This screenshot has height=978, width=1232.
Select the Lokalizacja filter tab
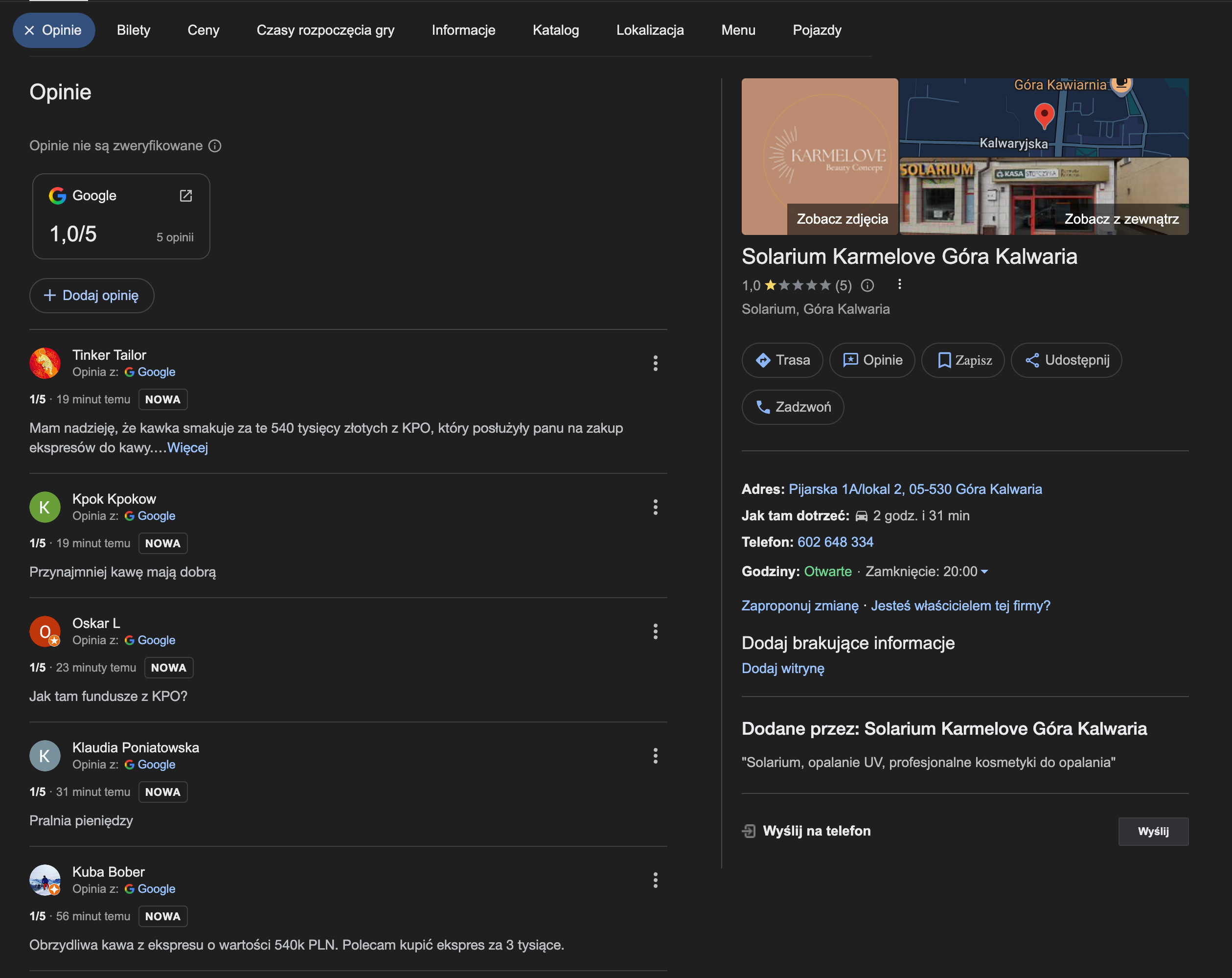pos(650,30)
